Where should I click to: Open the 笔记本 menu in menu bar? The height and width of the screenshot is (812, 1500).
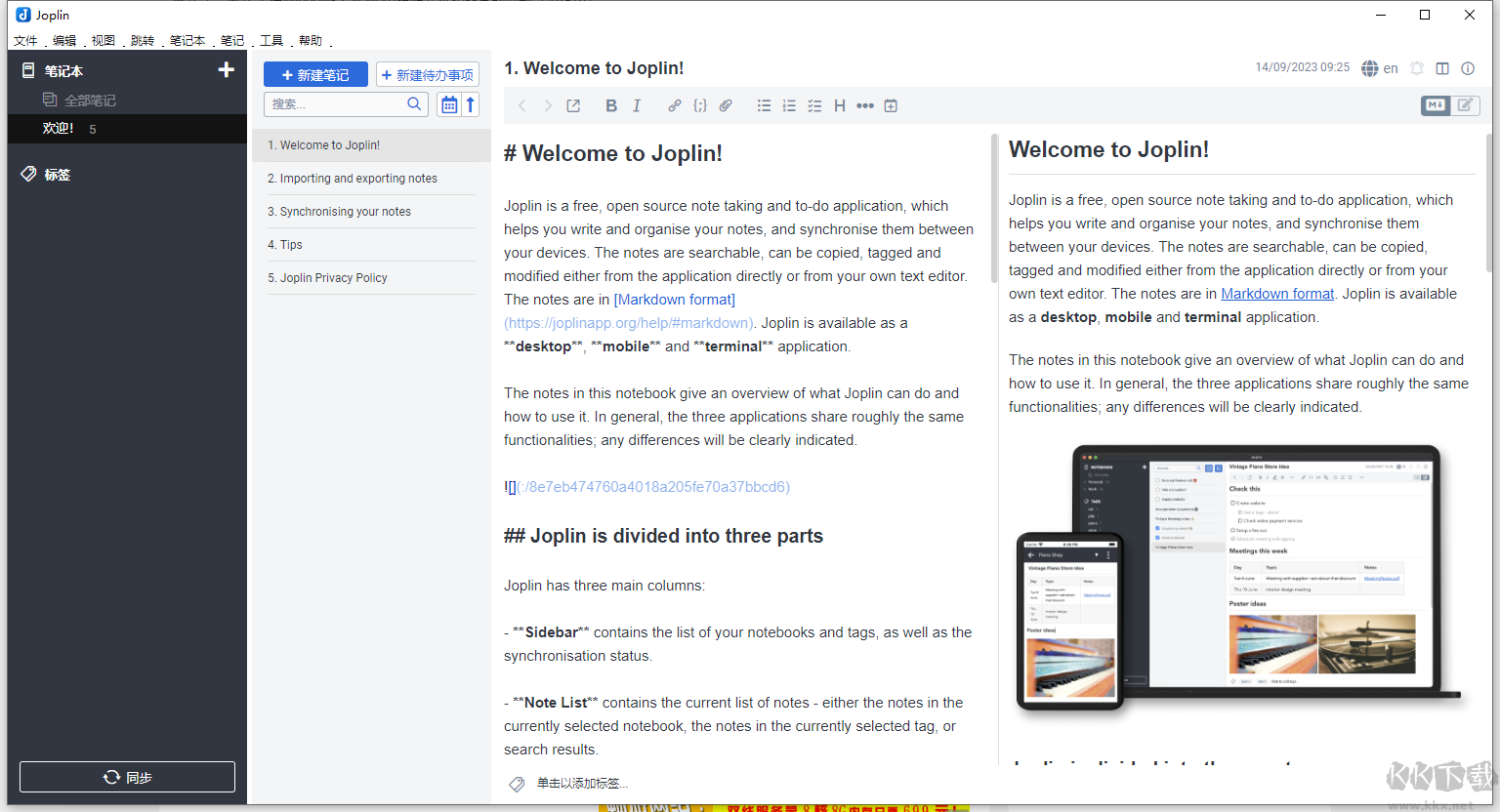pyautogui.click(x=187, y=40)
